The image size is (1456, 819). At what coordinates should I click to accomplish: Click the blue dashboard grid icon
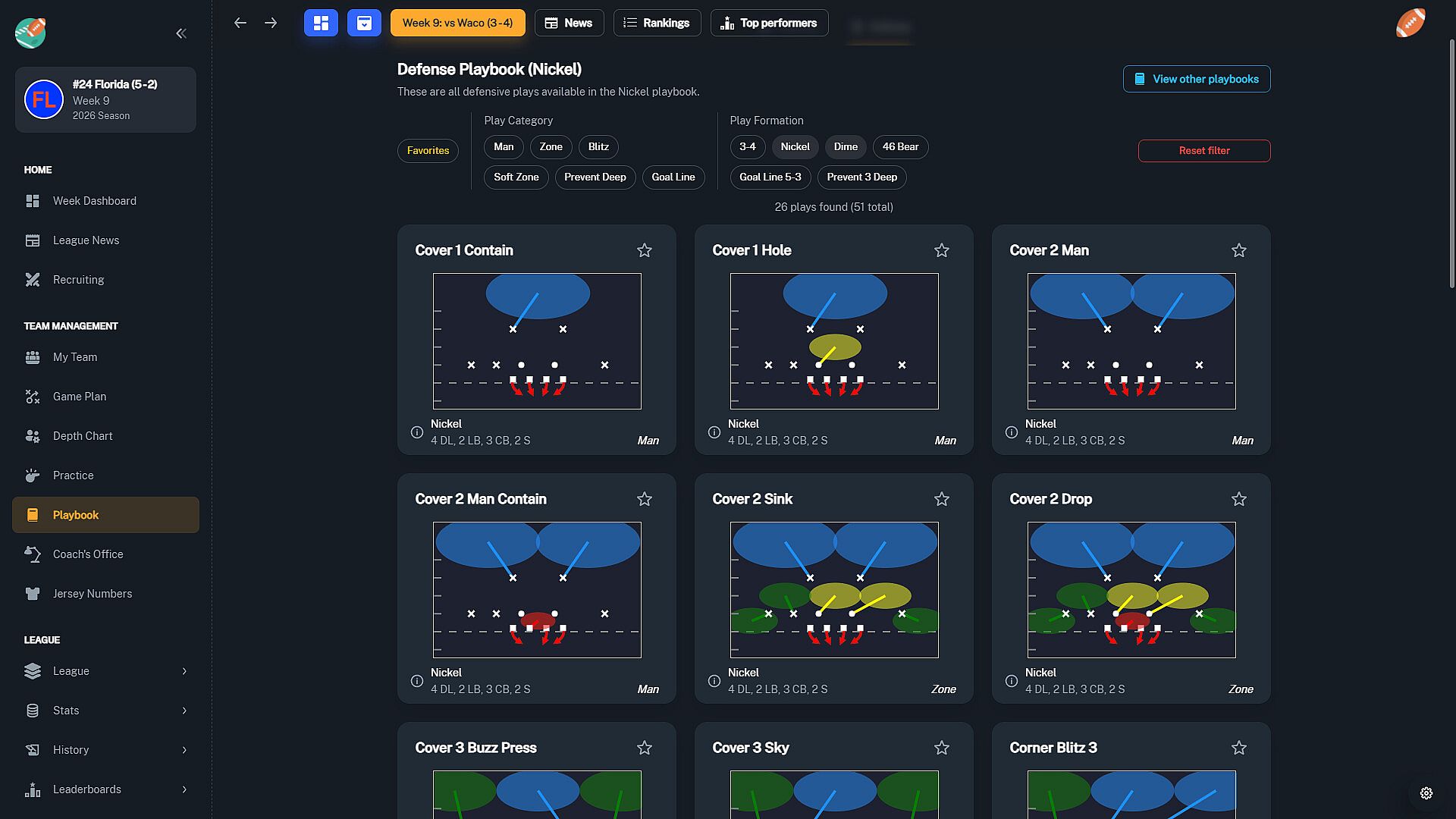(321, 23)
